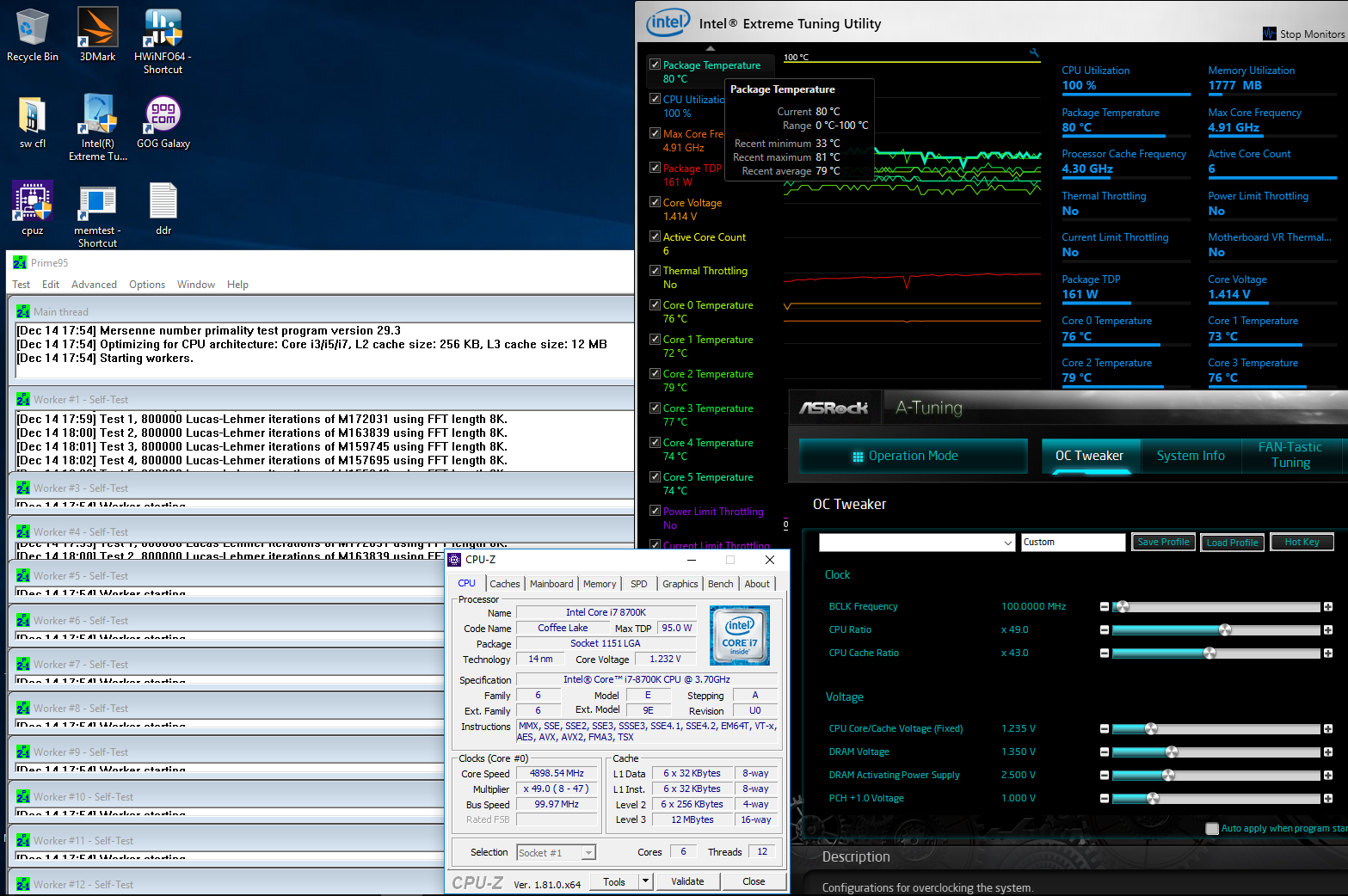
Task: Switch to the CPU-Z Mainboard tab
Action: coord(551,584)
